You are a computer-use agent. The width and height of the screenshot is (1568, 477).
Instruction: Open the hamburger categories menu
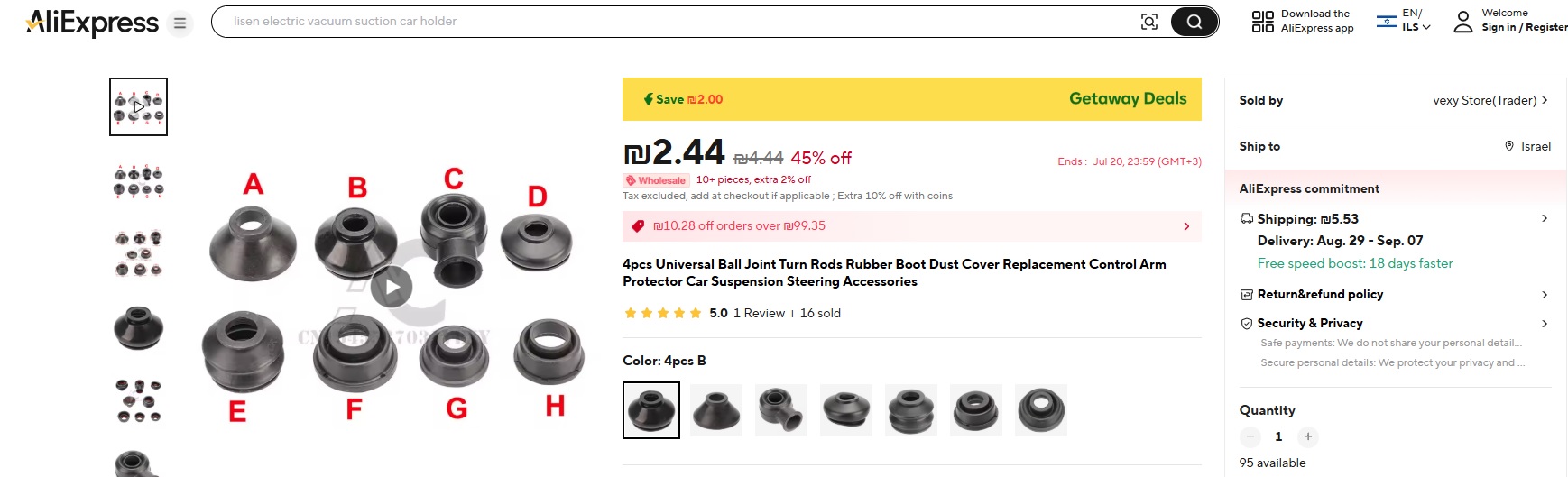click(180, 23)
